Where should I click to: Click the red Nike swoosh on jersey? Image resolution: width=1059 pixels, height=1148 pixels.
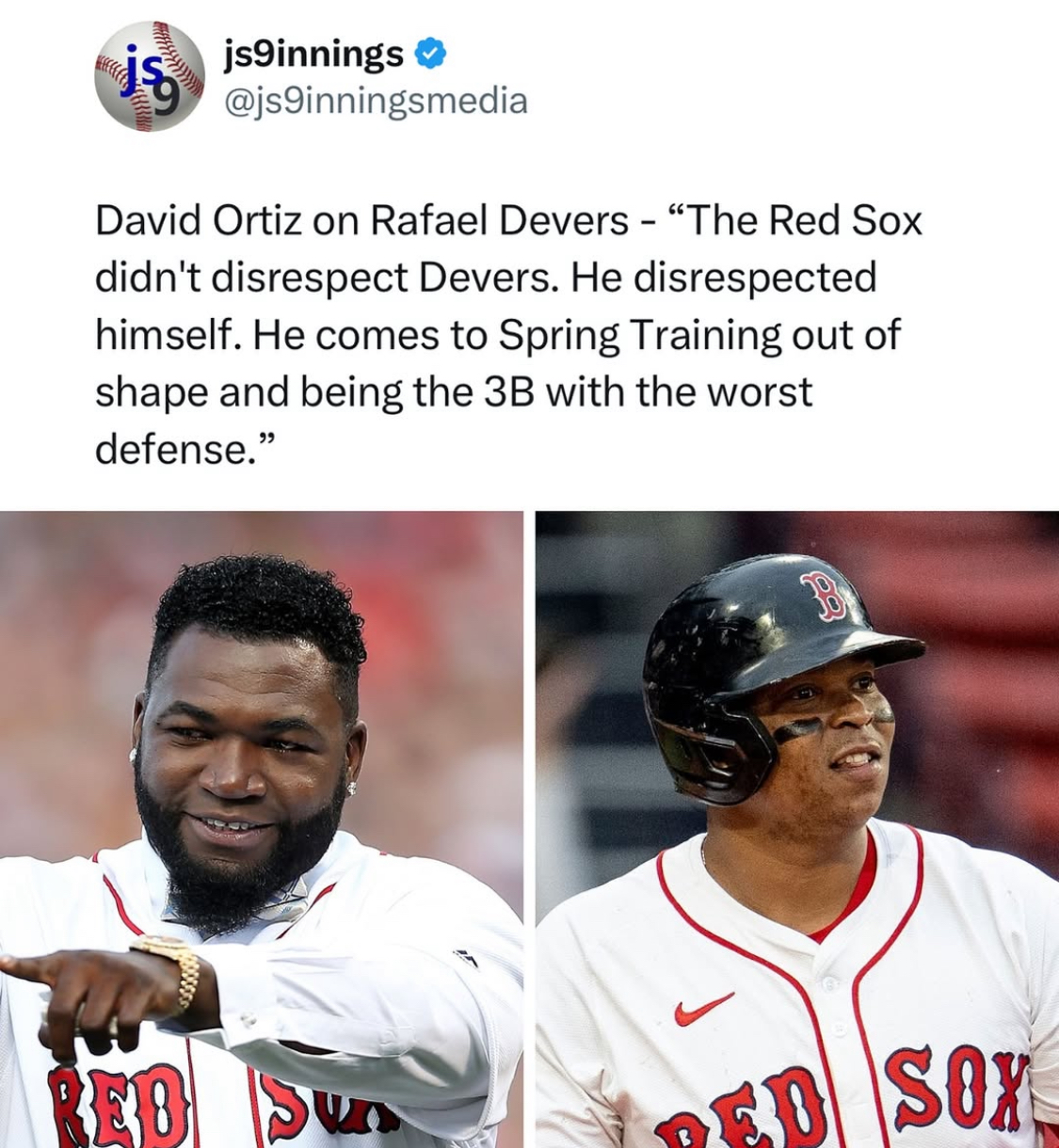703,1008
